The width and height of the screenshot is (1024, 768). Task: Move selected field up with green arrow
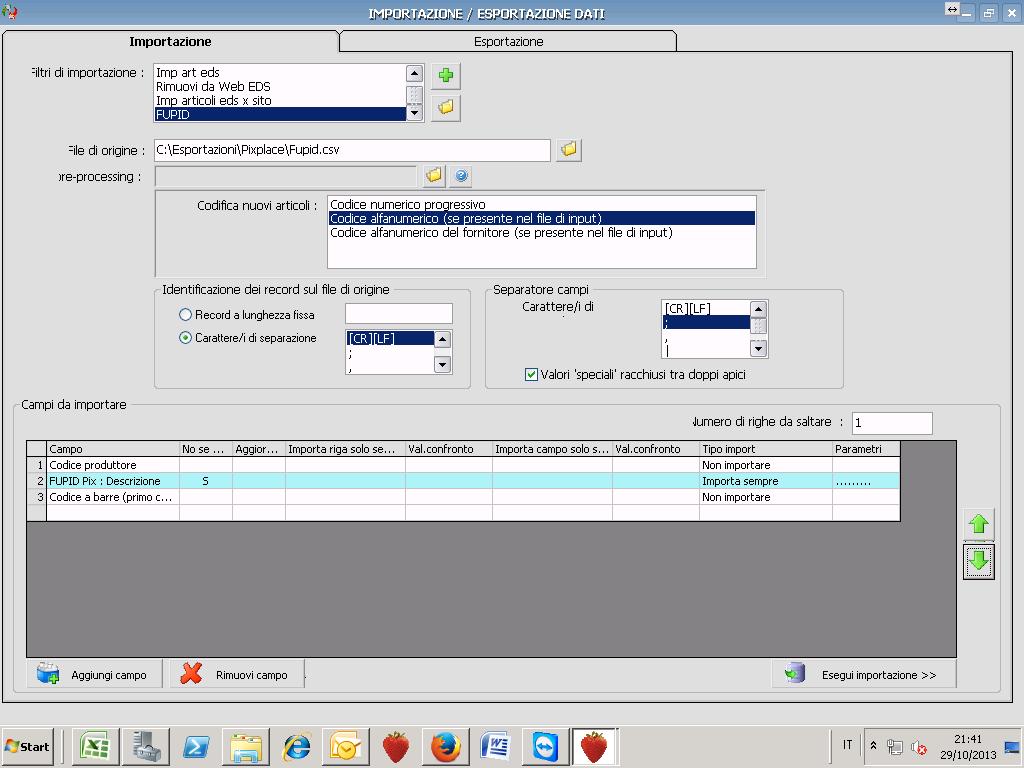click(x=978, y=524)
